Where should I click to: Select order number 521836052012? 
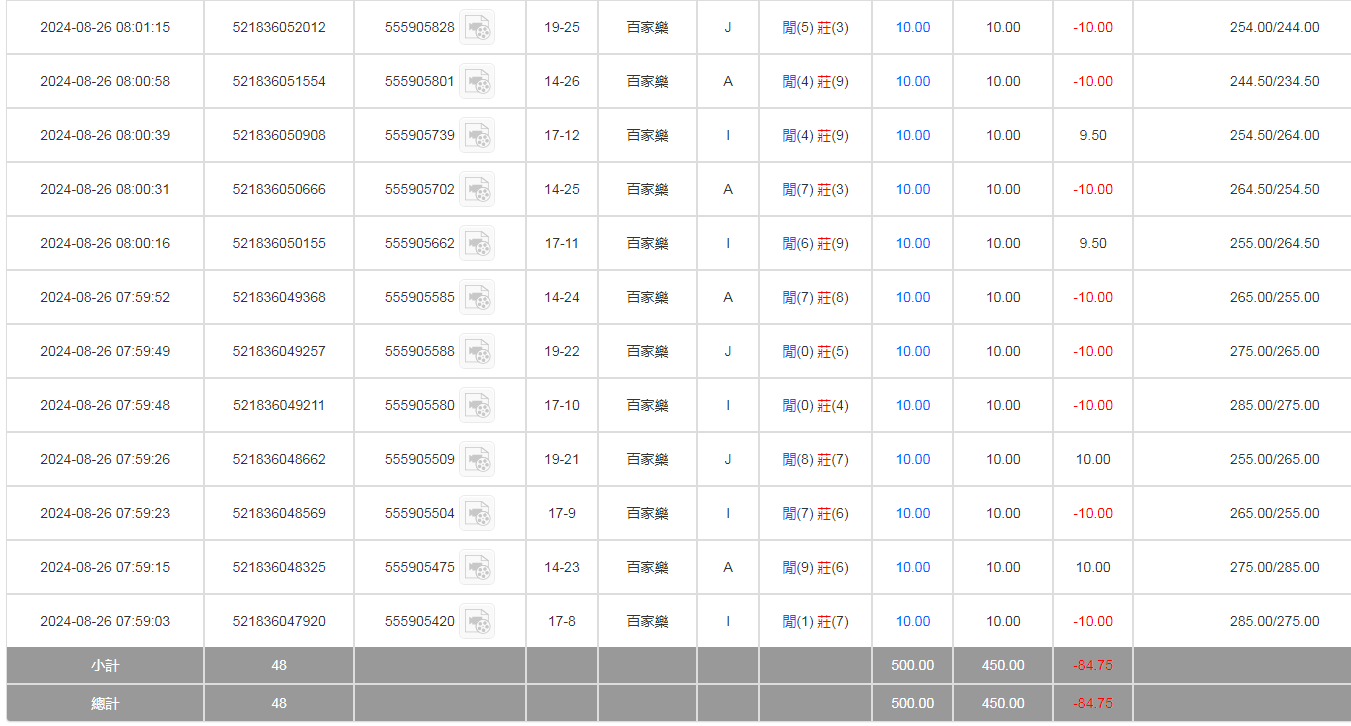279,28
